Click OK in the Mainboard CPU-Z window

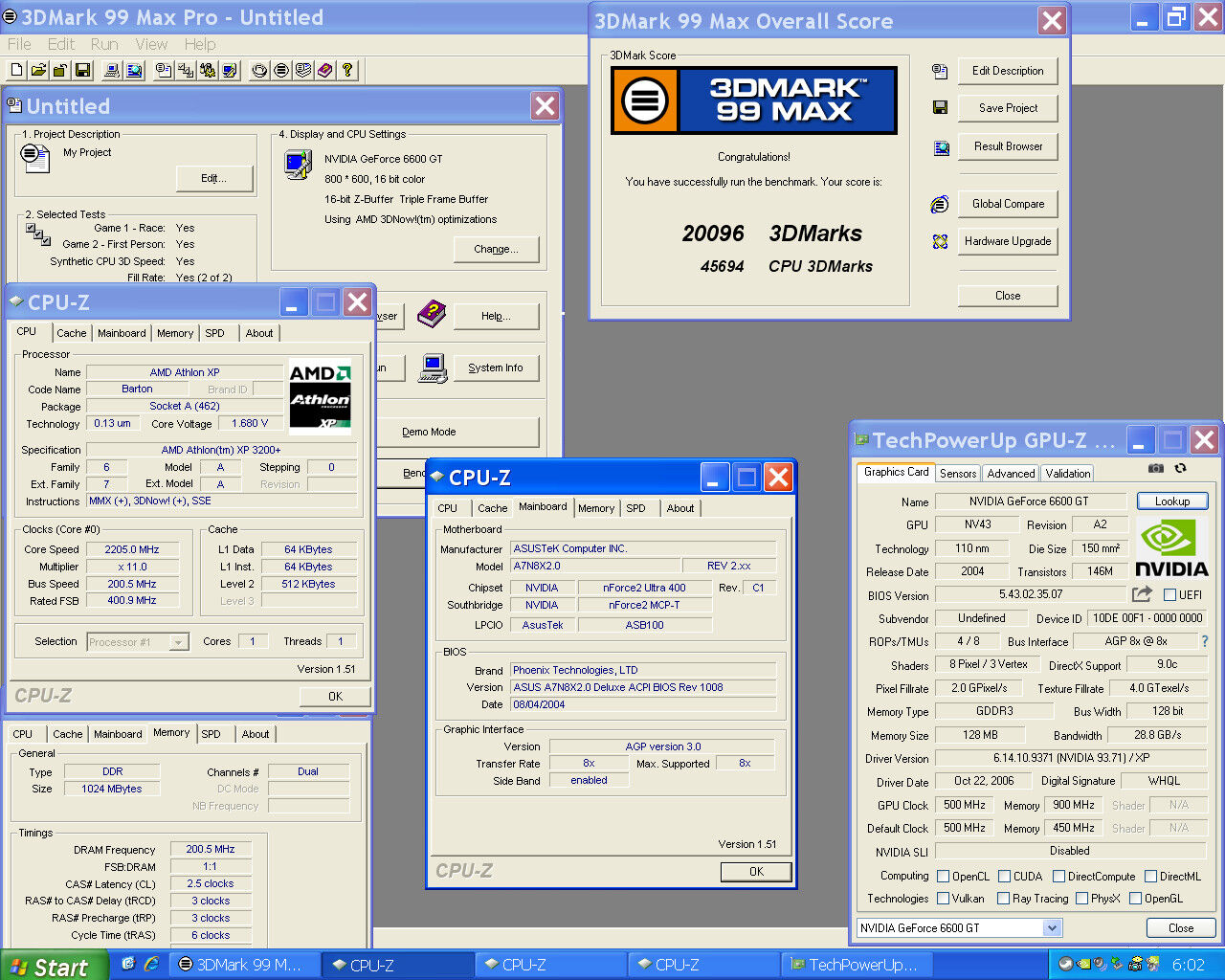click(x=756, y=872)
